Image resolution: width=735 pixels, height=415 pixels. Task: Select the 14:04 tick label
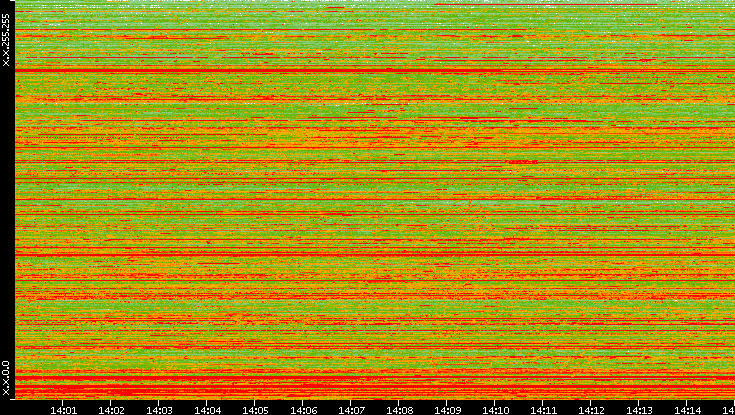[x=207, y=410]
